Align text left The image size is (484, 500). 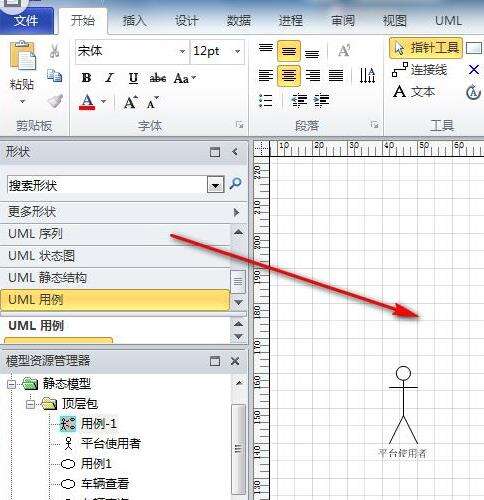point(266,75)
